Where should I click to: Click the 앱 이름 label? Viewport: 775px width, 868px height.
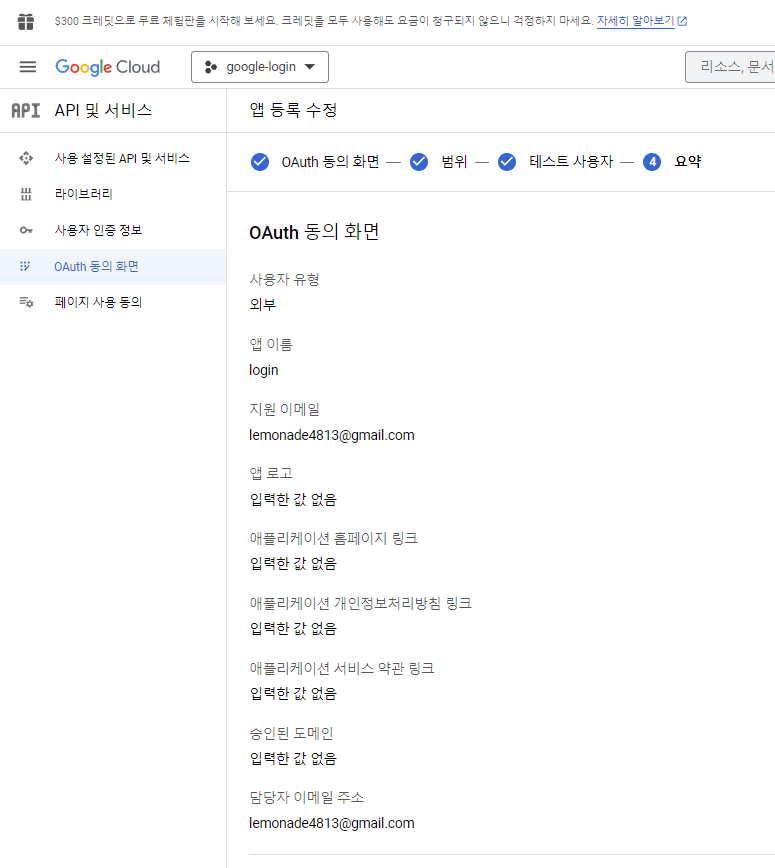pyautogui.click(x=271, y=345)
